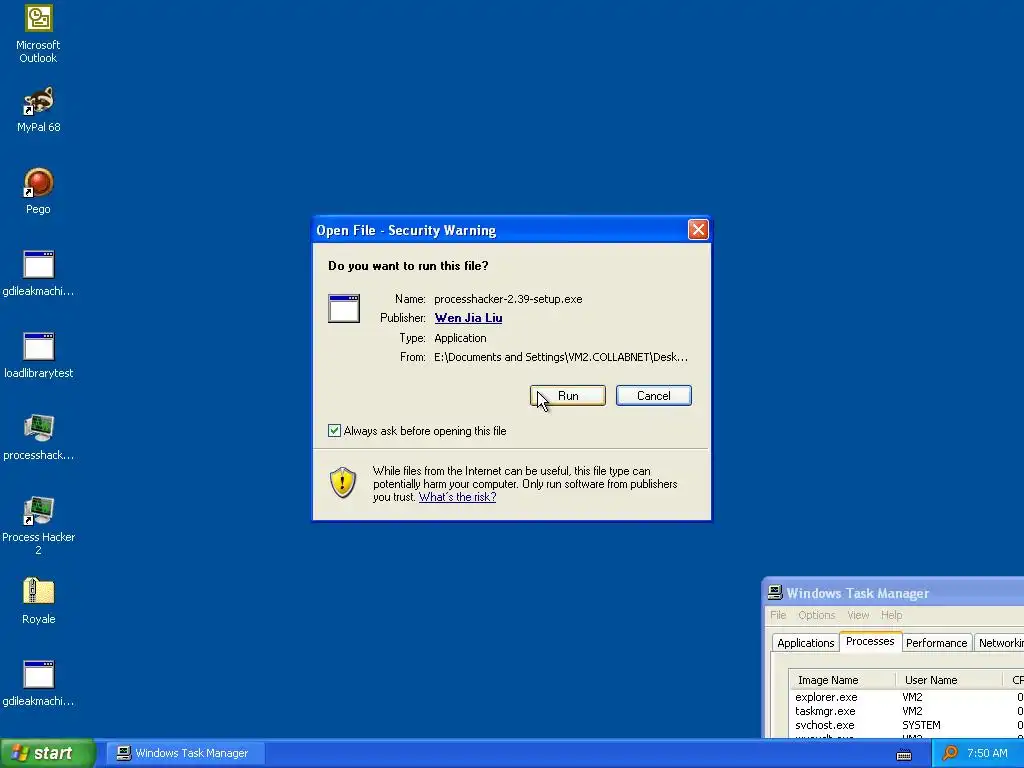This screenshot has height=768, width=1024.
Task: Click the keyboard icon in the system tray
Action: [904, 754]
